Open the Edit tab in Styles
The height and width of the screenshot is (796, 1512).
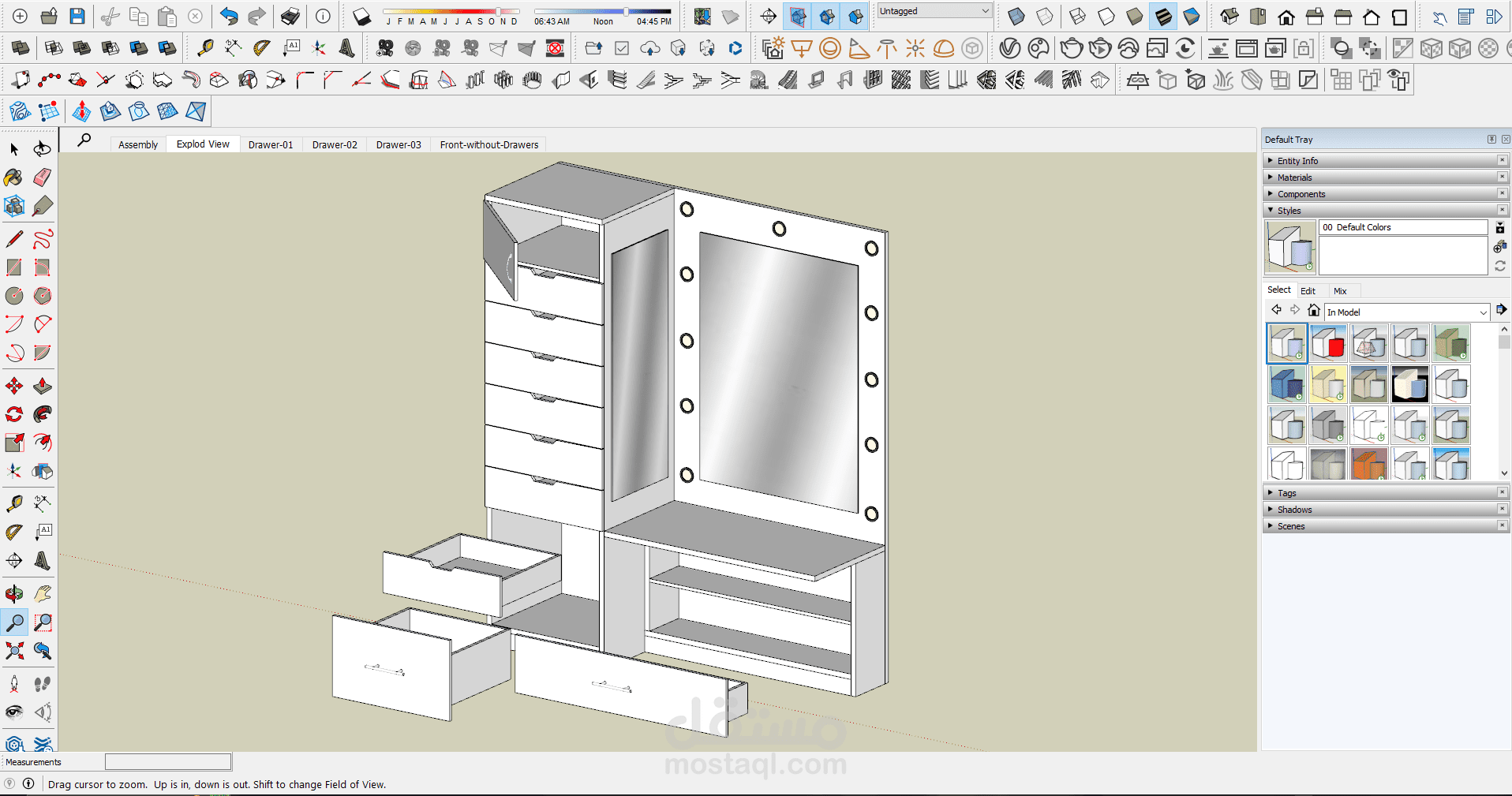coord(1308,291)
